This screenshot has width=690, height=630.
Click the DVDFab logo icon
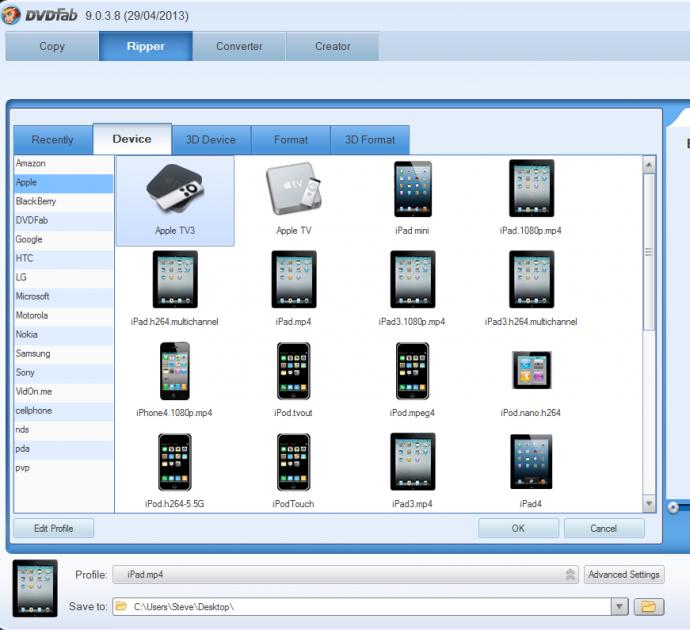11,15
